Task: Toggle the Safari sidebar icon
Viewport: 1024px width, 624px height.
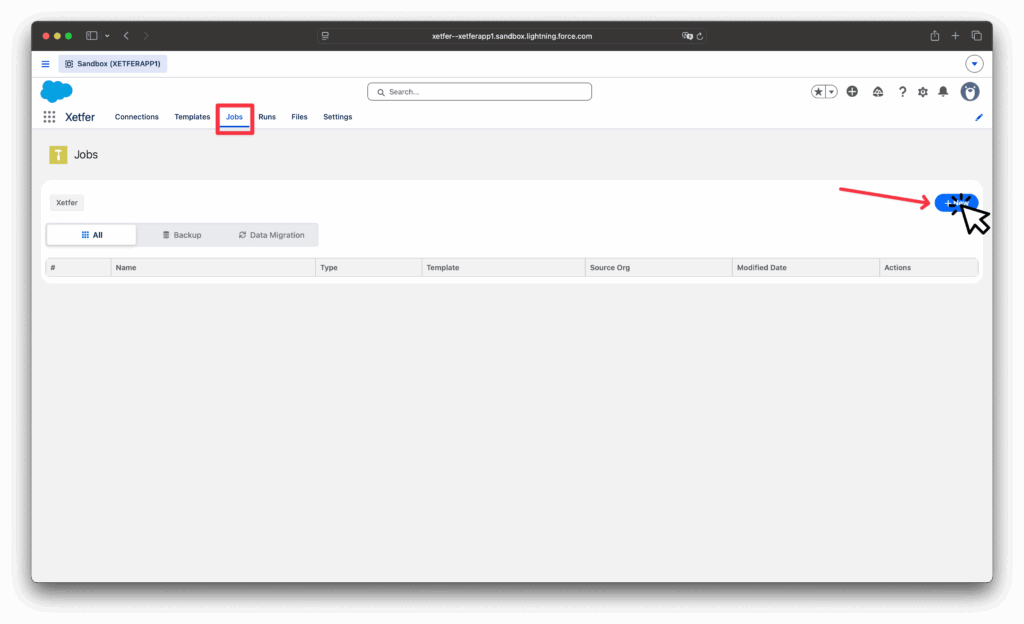Action: 92,36
